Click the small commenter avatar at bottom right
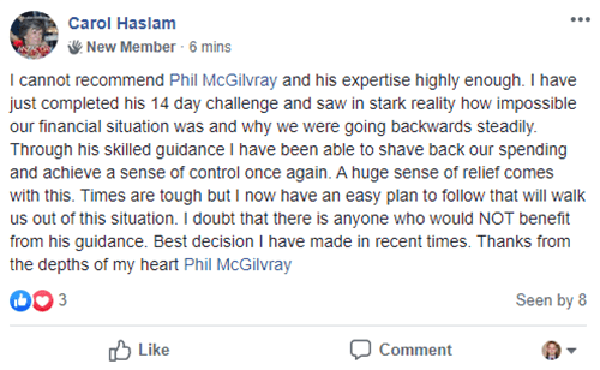 coord(551,350)
